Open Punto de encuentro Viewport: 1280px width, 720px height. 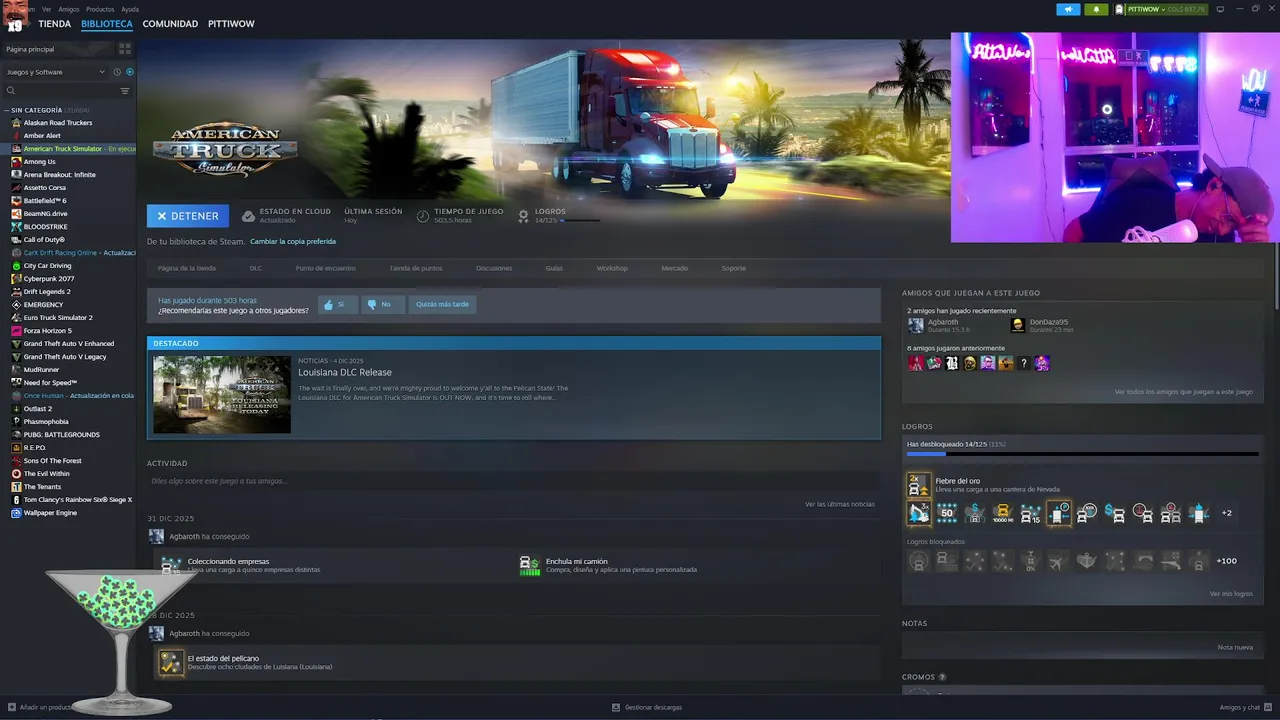tap(325, 268)
